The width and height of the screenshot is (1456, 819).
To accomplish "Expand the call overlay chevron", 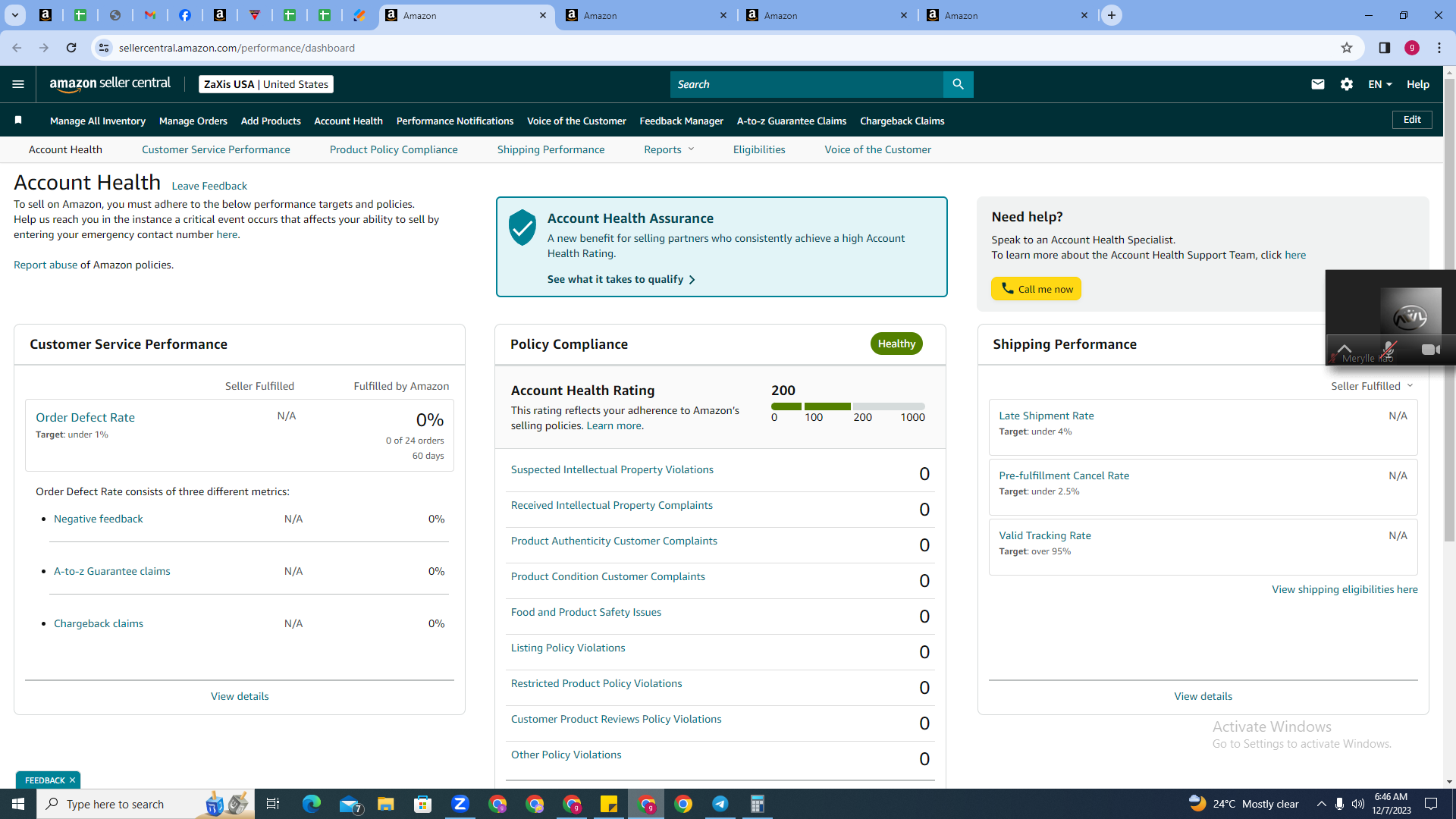I will click(x=1345, y=349).
